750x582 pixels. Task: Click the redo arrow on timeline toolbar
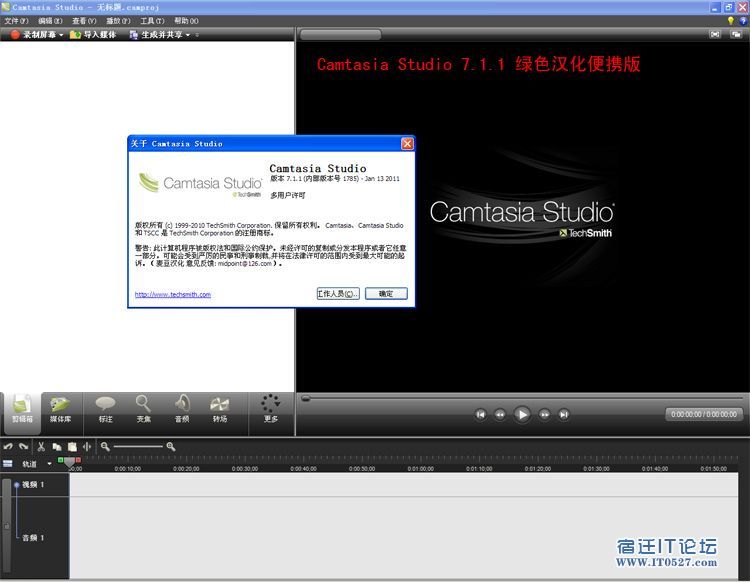[23, 447]
